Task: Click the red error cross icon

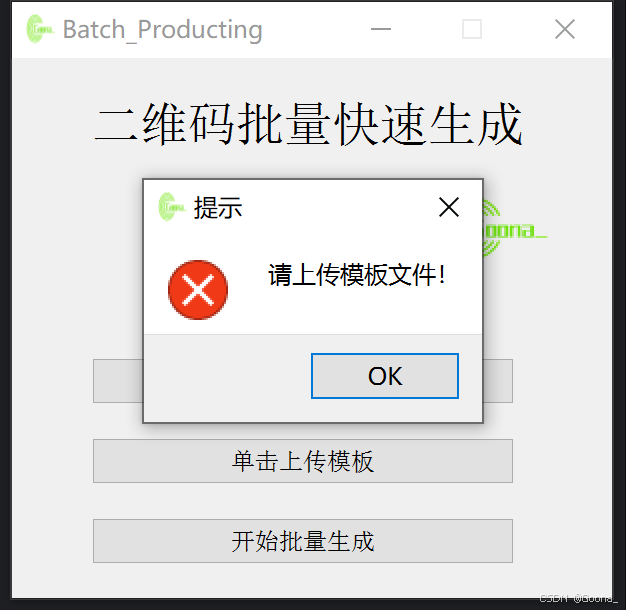Action: (198, 289)
